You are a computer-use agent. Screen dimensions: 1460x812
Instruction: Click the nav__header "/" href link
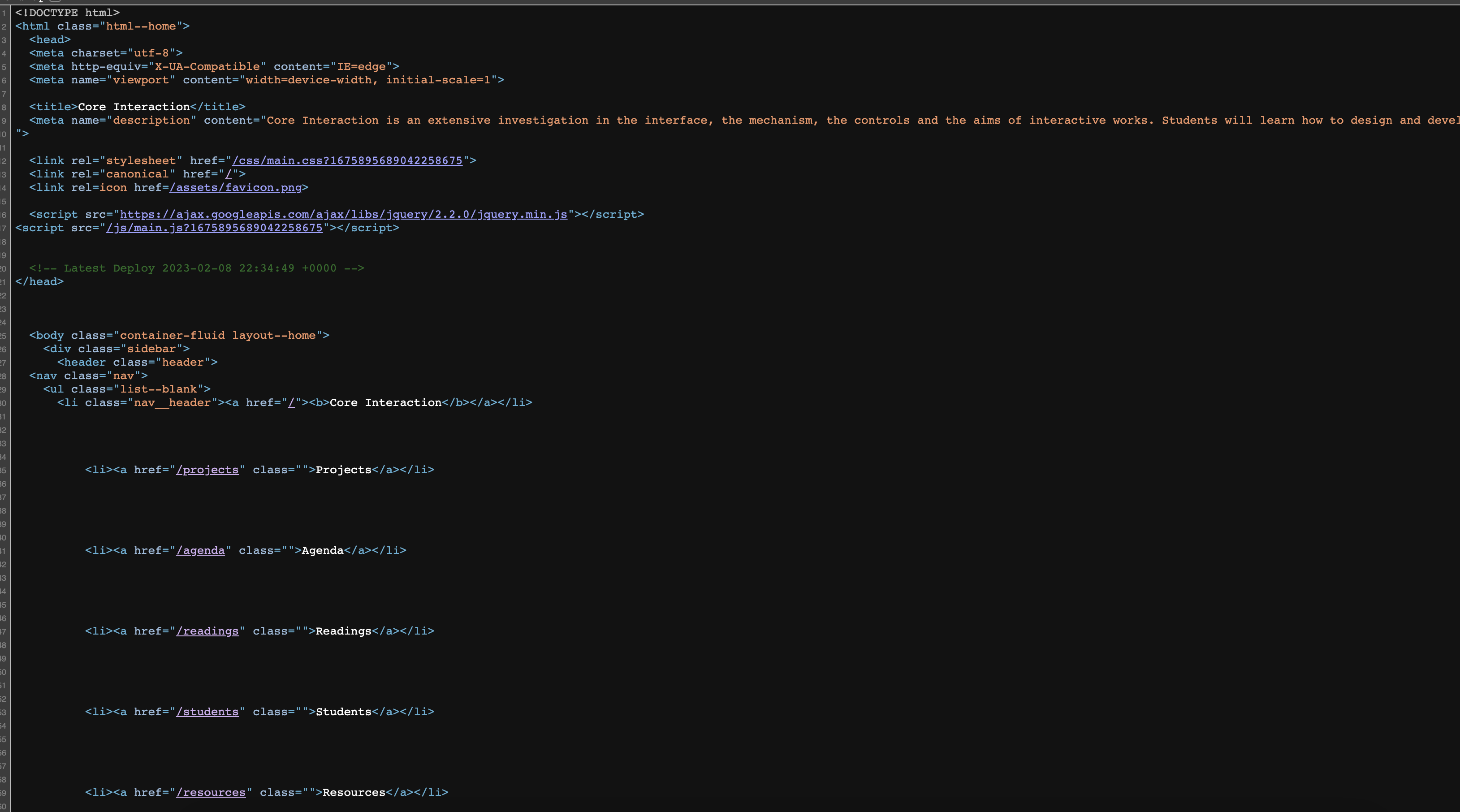pos(291,403)
